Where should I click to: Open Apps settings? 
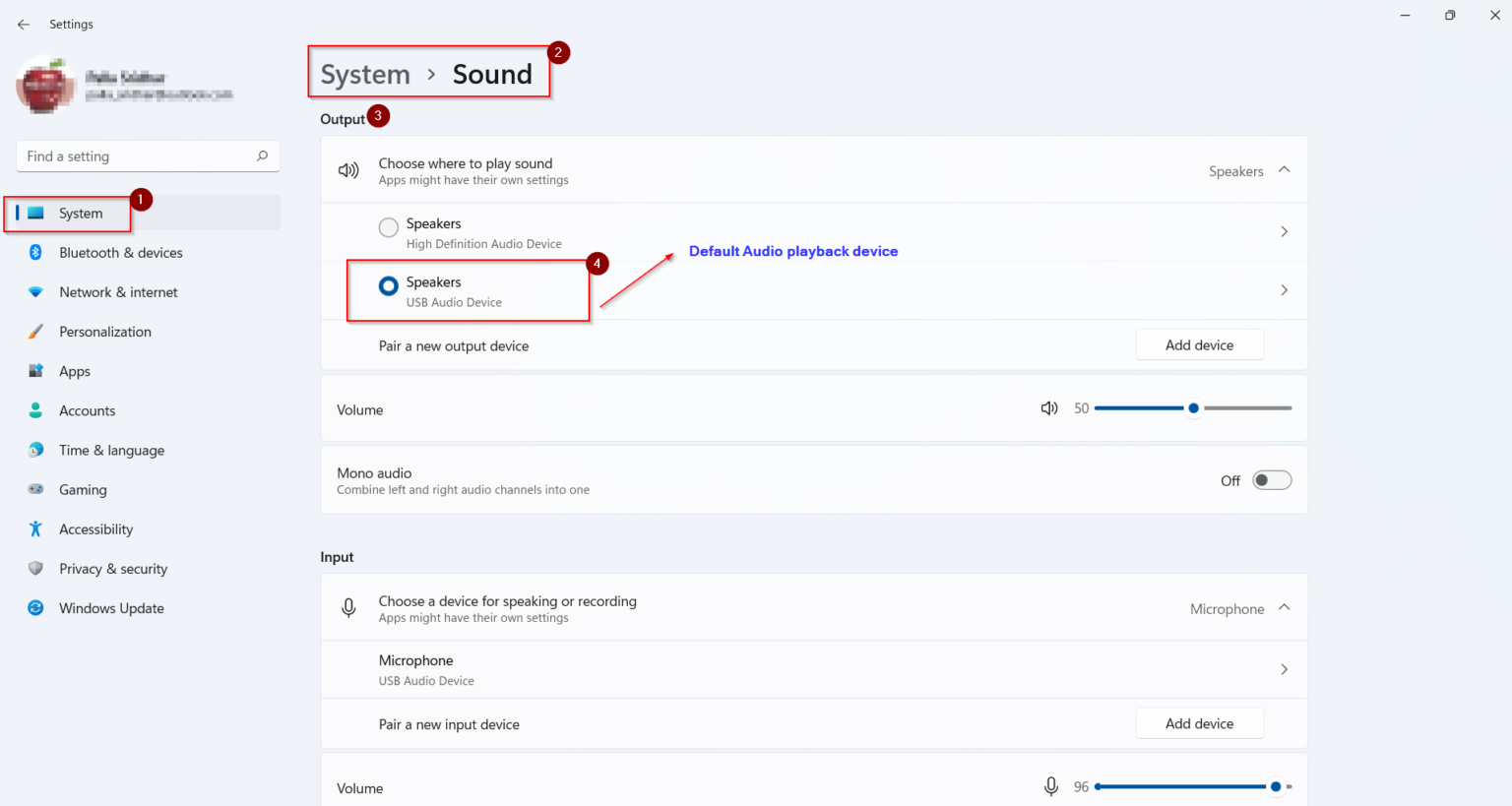coord(74,371)
